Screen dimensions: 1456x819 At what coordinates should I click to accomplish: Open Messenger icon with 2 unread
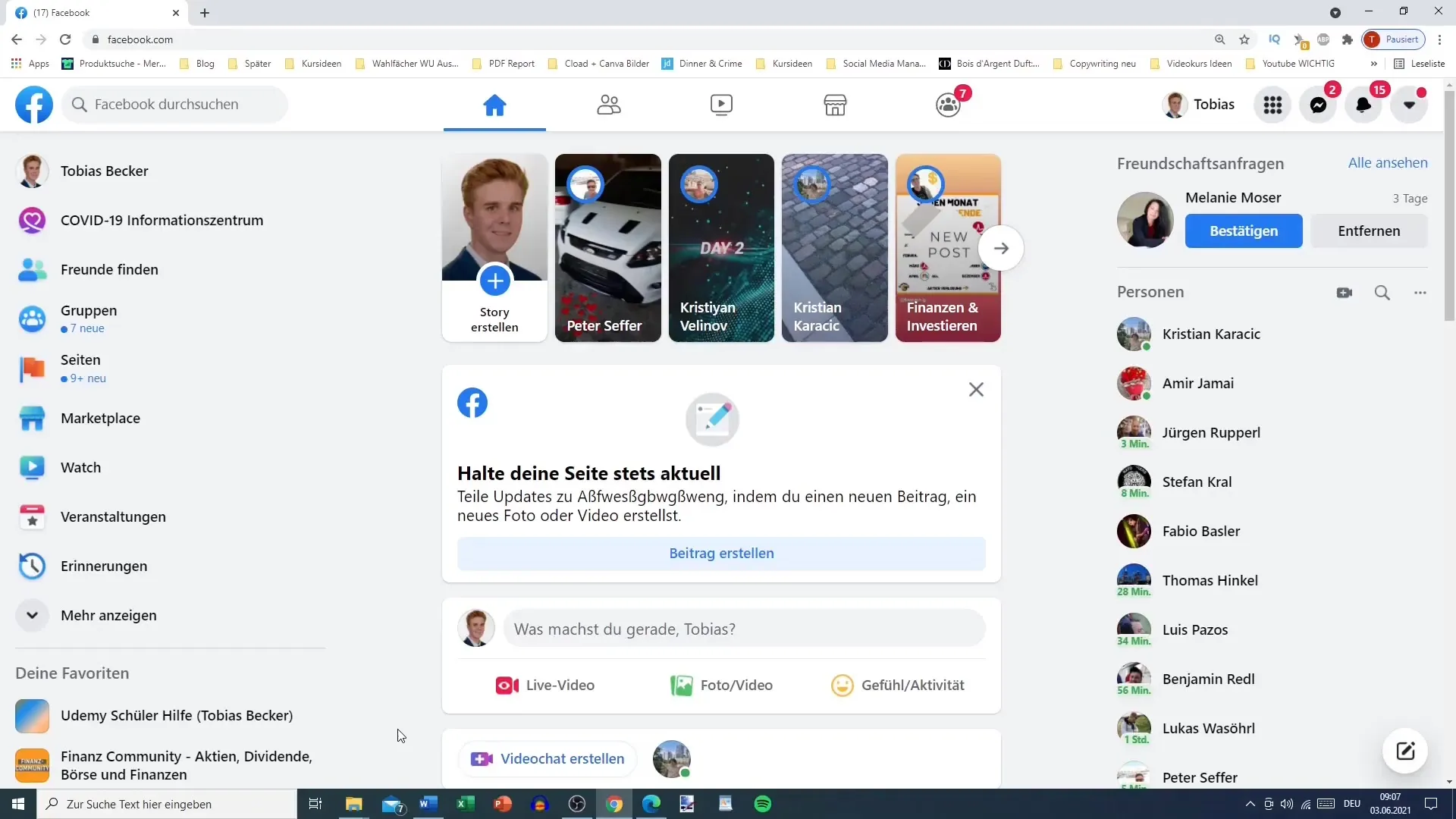pos(1318,105)
